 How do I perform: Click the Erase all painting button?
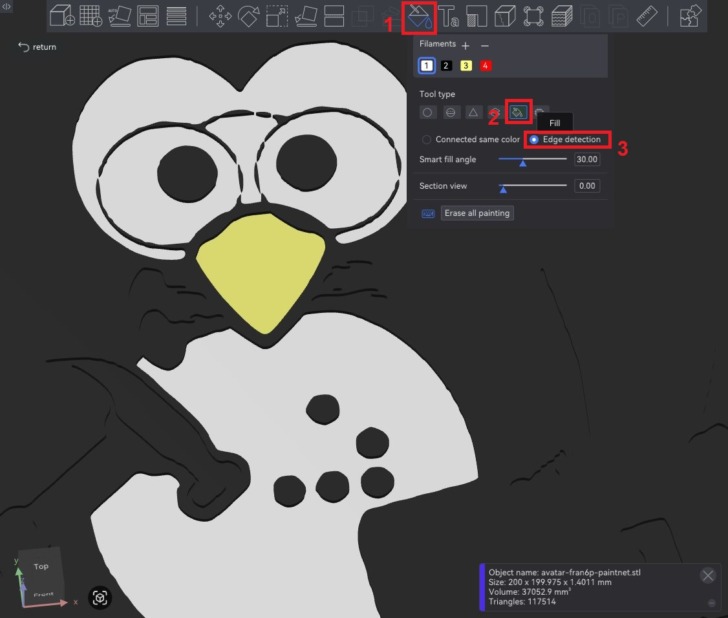click(x=477, y=213)
